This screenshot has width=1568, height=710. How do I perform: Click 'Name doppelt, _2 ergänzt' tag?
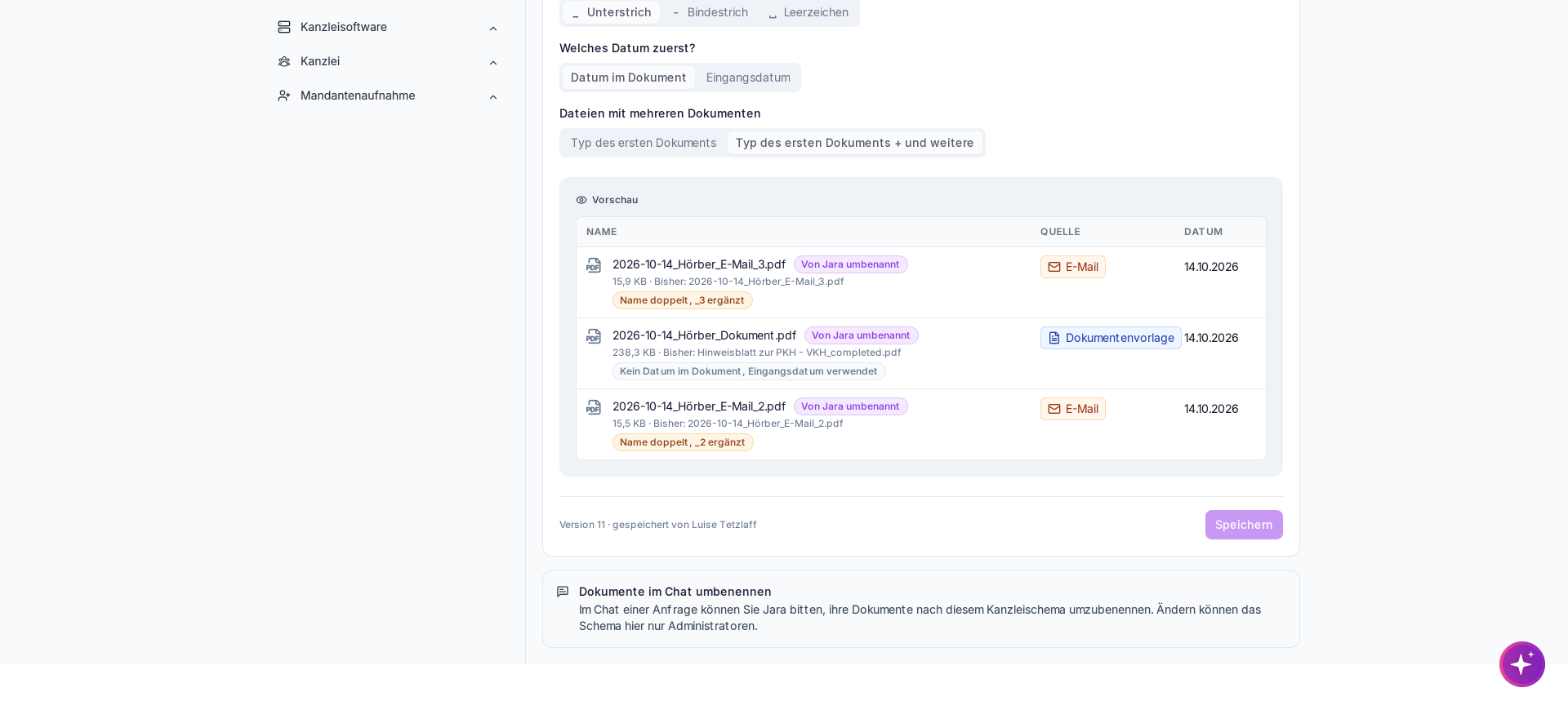point(683,442)
